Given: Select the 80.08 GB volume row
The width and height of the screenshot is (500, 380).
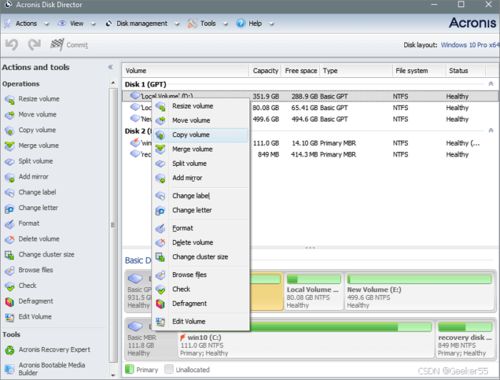Looking at the screenshot, I should pyautogui.click(x=310, y=108).
